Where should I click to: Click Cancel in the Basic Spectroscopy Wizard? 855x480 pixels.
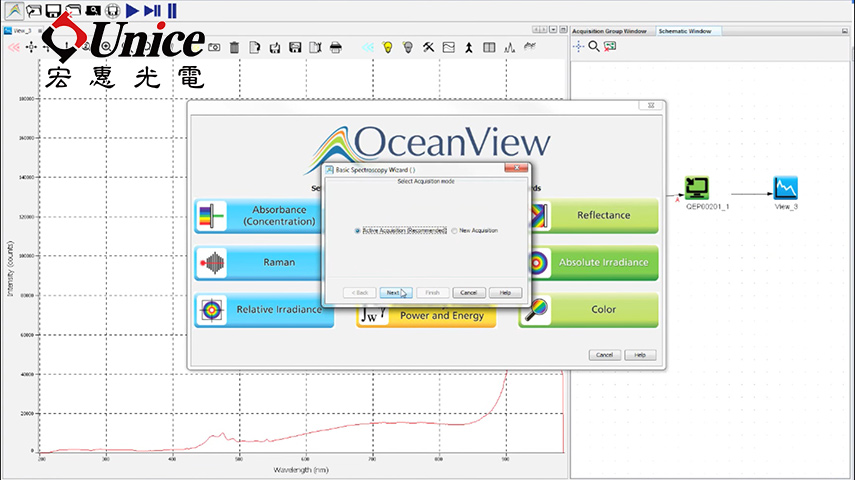[x=468, y=293]
